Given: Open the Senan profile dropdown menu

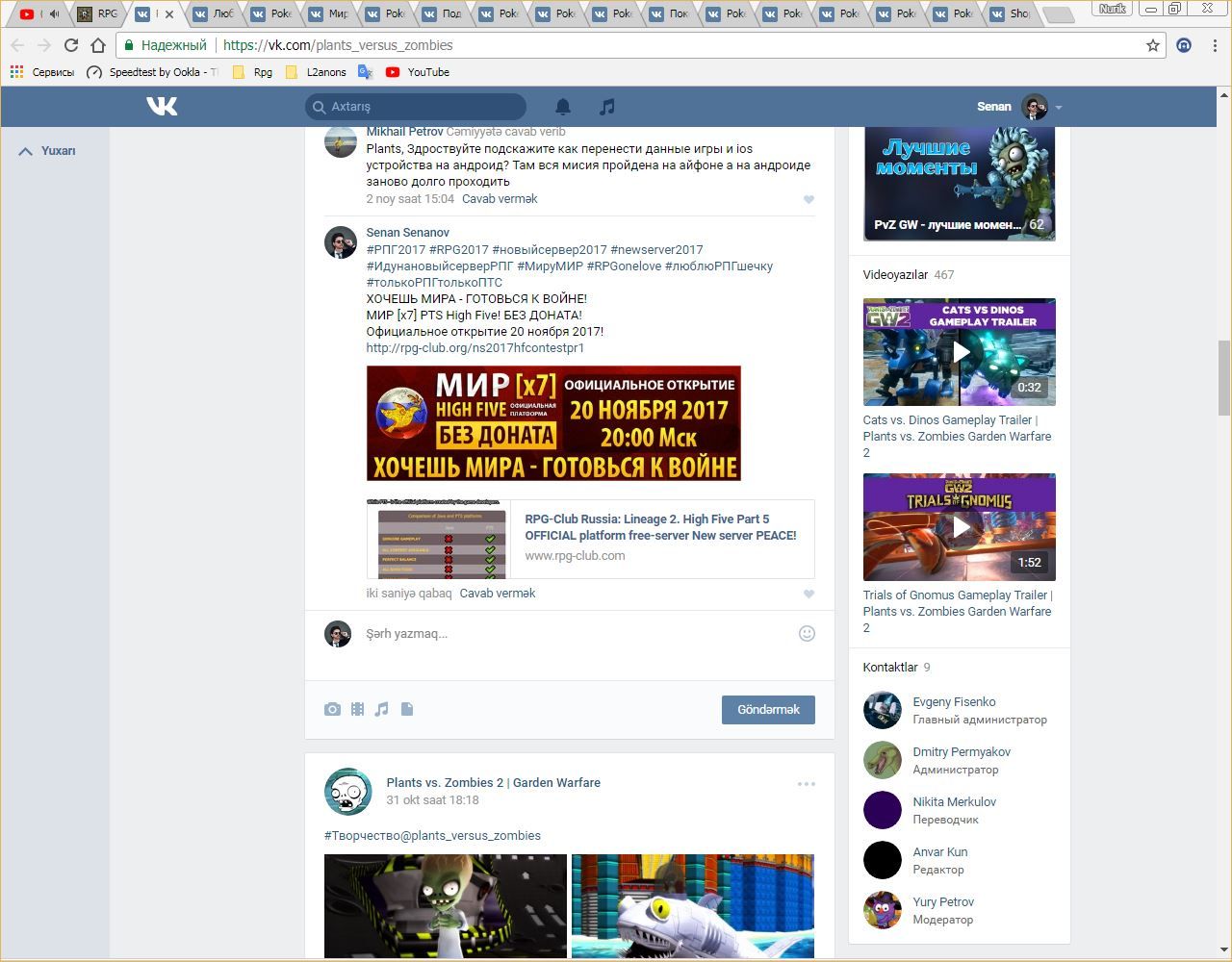Looking at the screenshot, I should pyautogui.click(x=1019, y=107).
